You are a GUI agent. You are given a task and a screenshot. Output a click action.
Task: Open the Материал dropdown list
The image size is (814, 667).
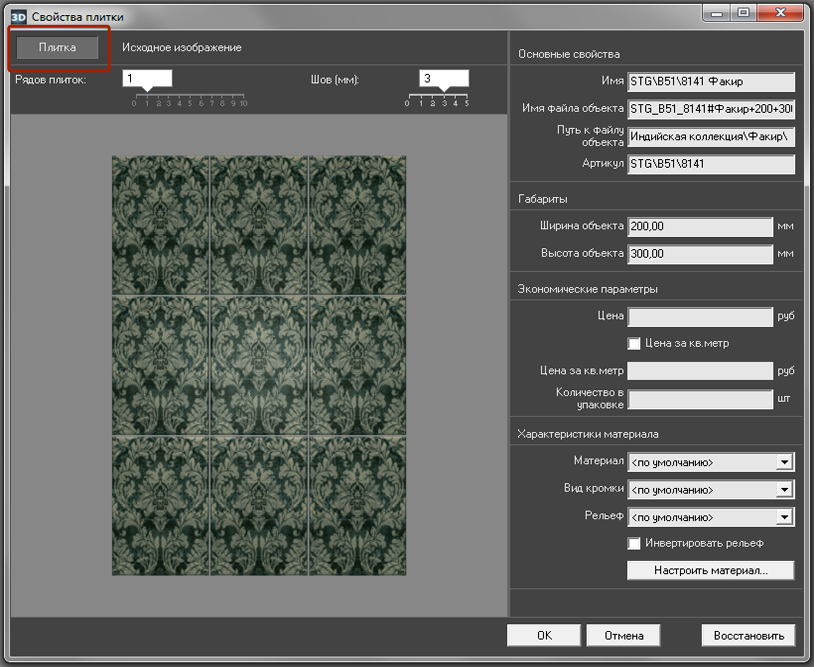pyautogui.click(x=784, y=462)
